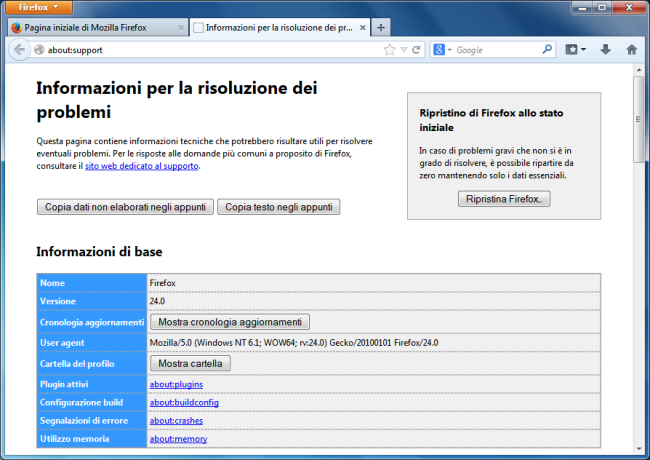Open the Google search engine selector
650x460 pixels.
coord(442,50)
